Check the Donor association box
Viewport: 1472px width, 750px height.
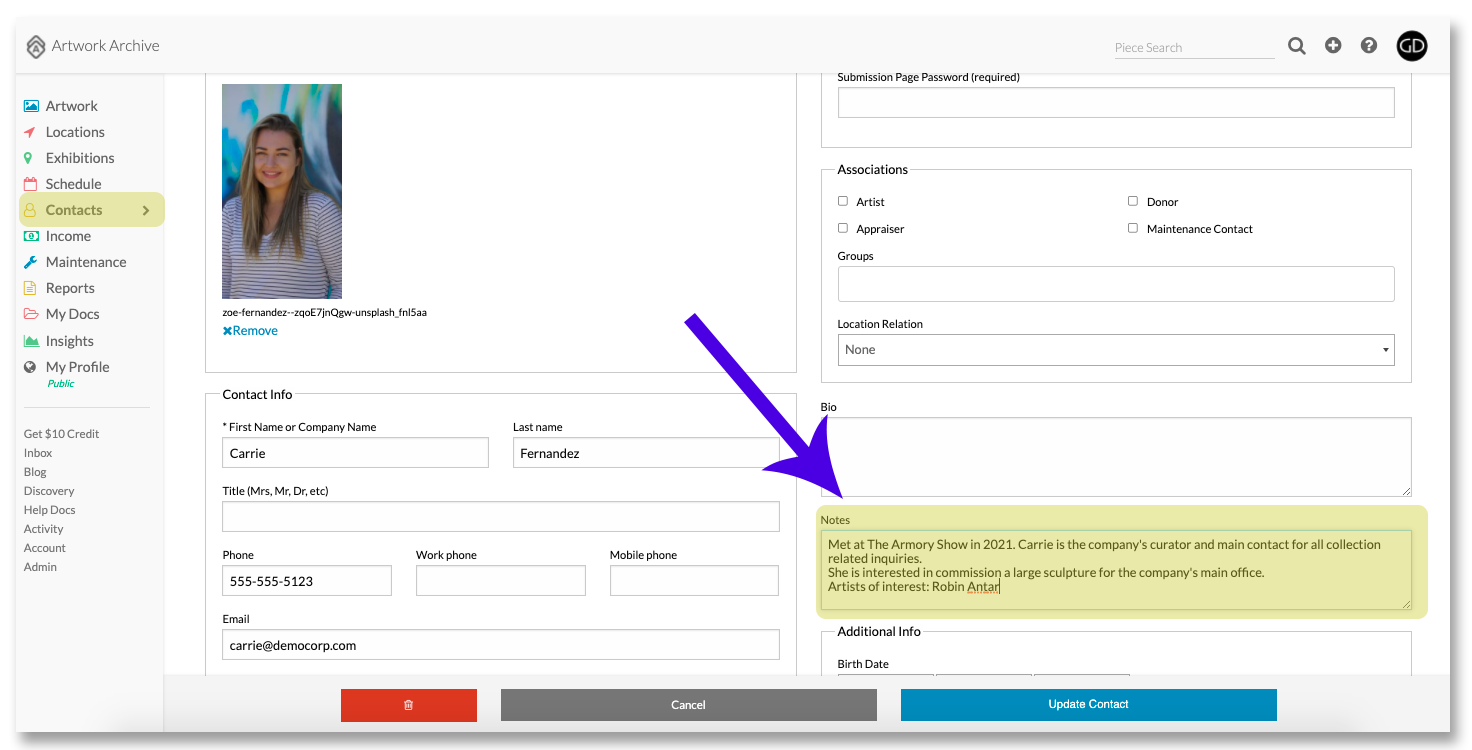click(1133, 201)
